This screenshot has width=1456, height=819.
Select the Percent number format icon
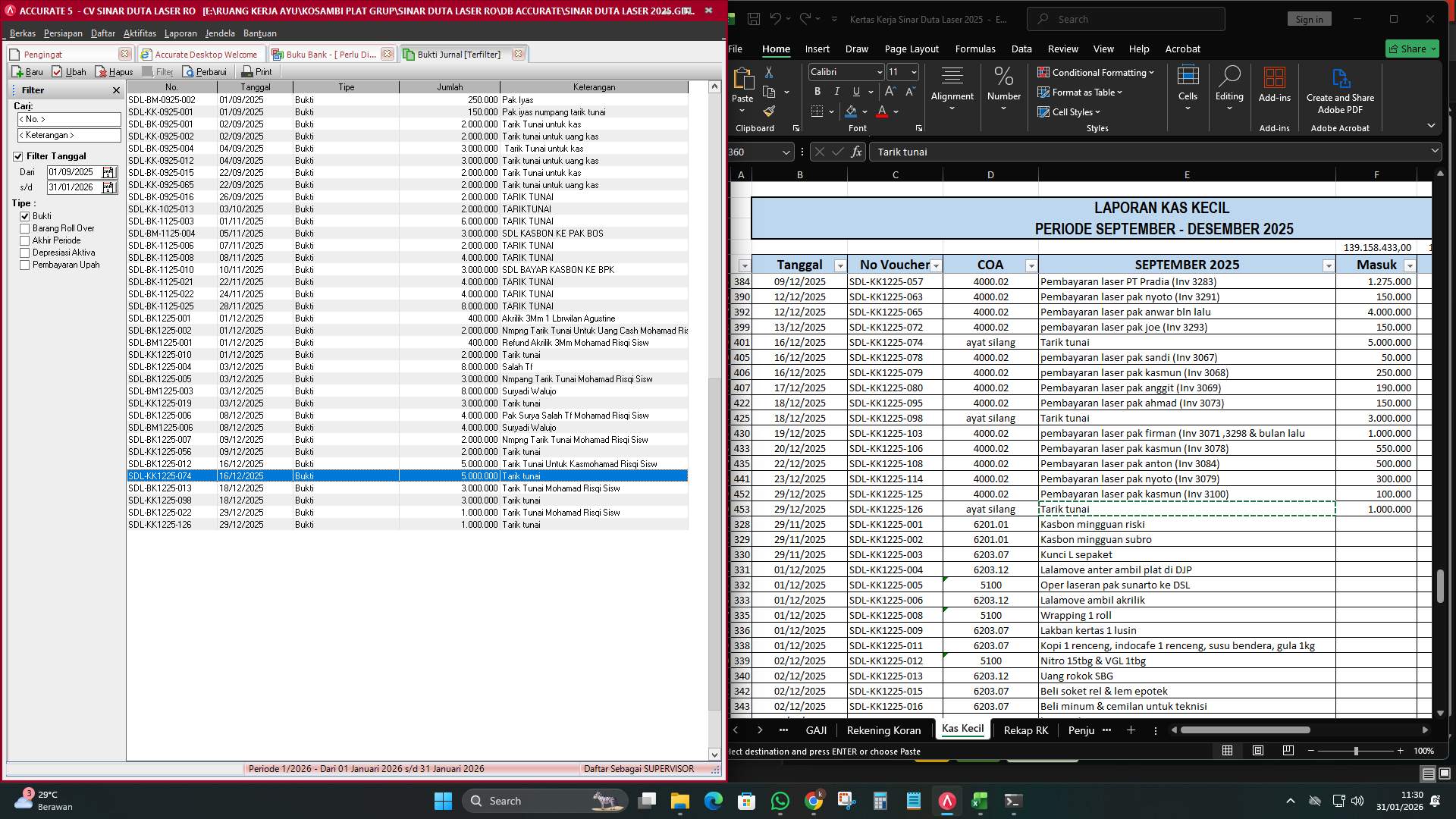[1003, 76]
